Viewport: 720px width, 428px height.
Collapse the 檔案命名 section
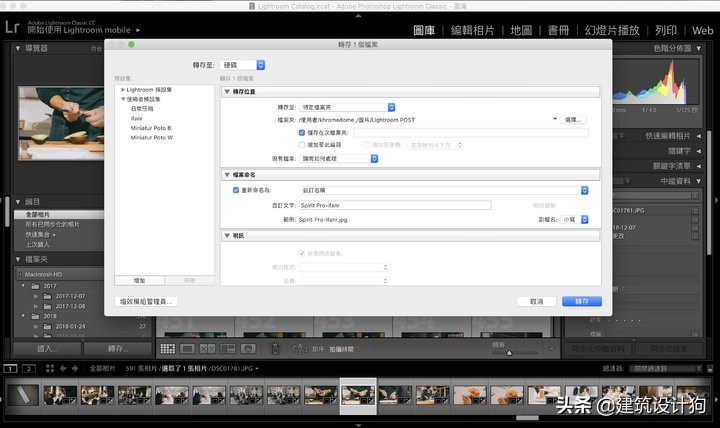pos(227,174)
